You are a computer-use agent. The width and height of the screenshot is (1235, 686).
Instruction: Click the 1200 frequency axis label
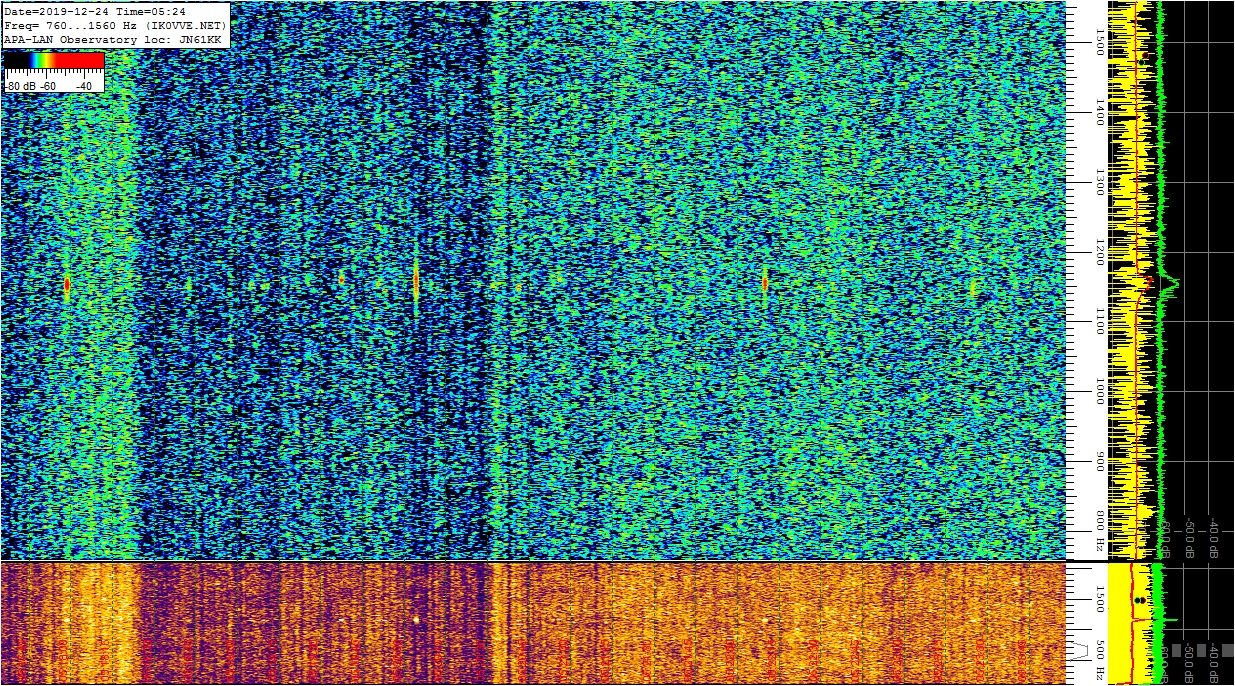pyautogui.click(x=1099, y=251)
